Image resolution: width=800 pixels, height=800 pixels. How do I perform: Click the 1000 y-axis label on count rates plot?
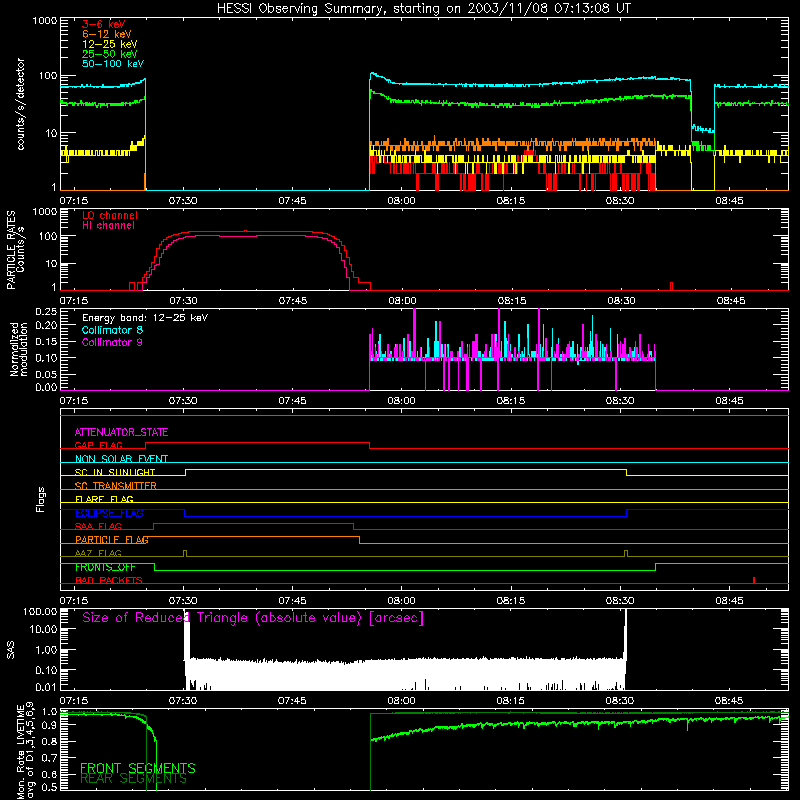(x=45, y=21)
